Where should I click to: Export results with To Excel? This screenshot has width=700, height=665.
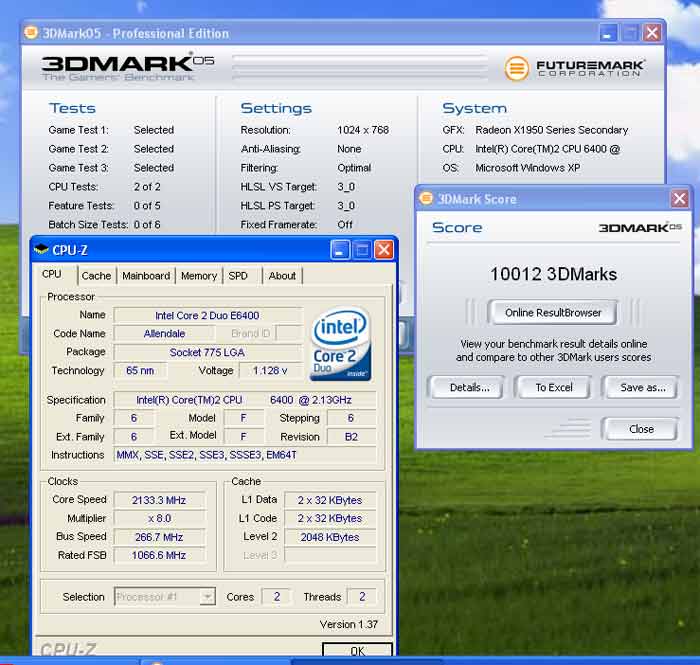[x=554, y=387]
